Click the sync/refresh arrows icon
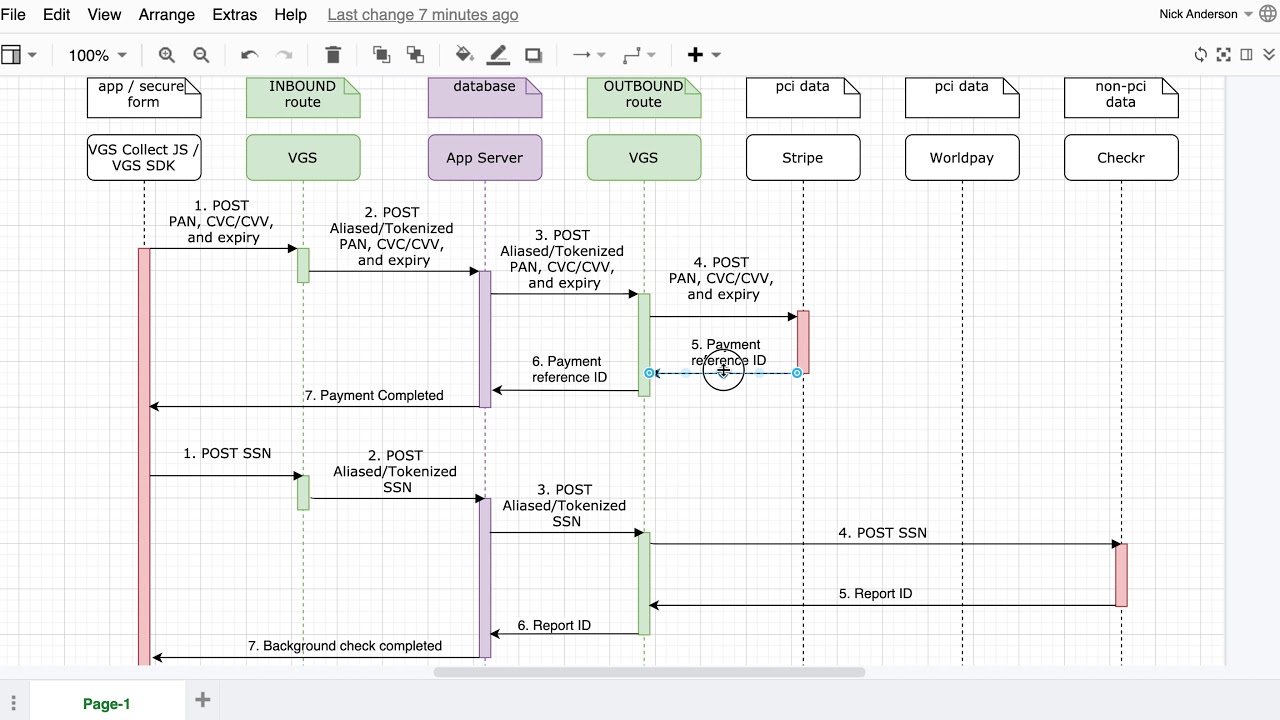 pos(1201,55)
